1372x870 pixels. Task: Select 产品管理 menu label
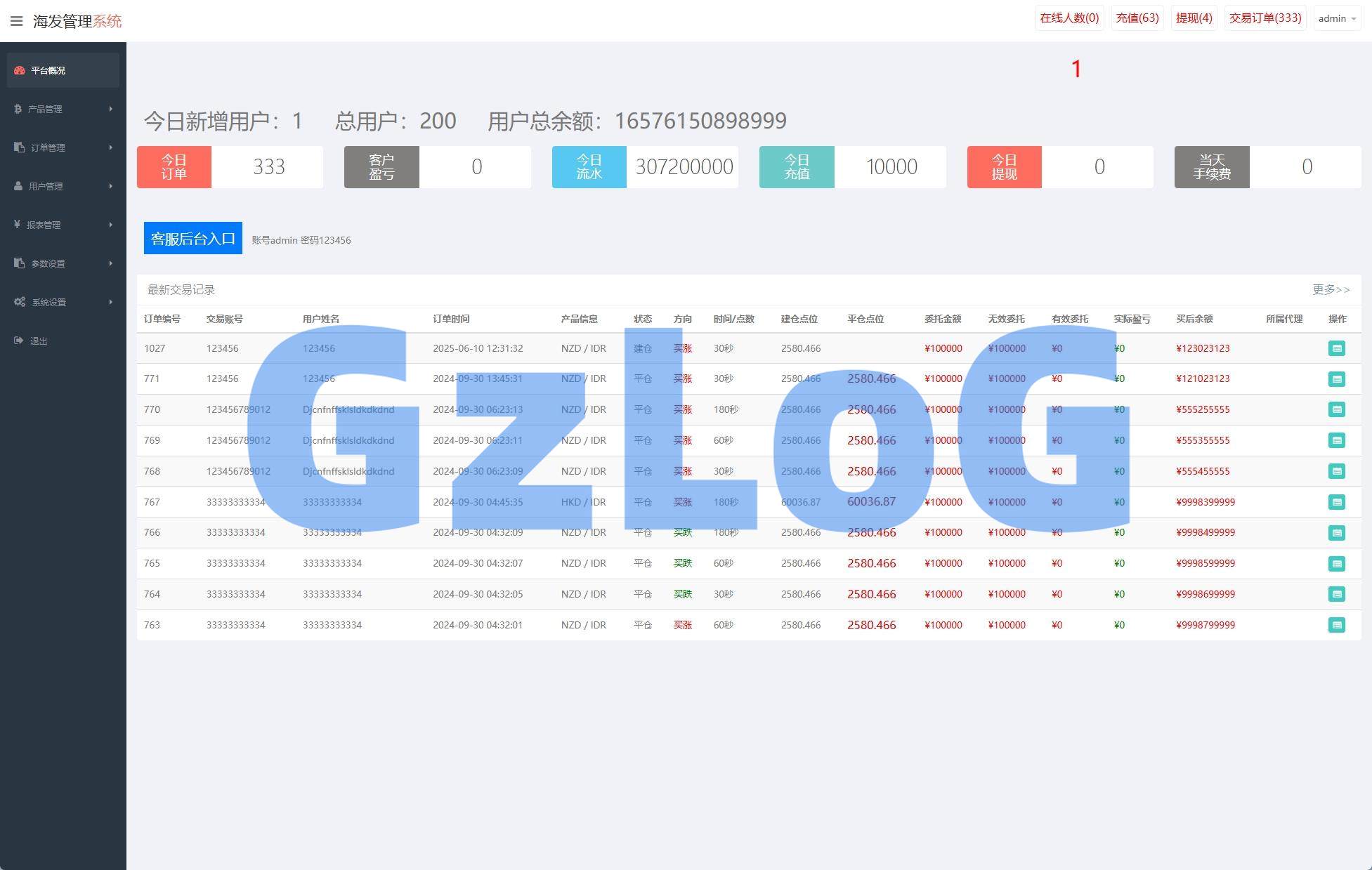click(45, 109)
